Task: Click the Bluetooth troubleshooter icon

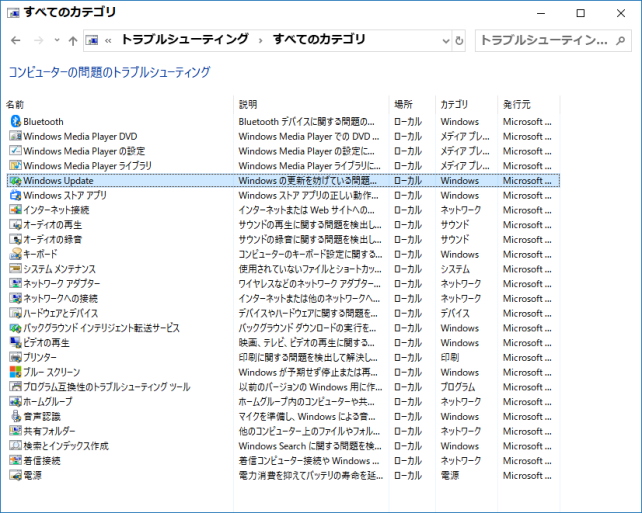Action: pyautogui.click(x=16, y=121)
